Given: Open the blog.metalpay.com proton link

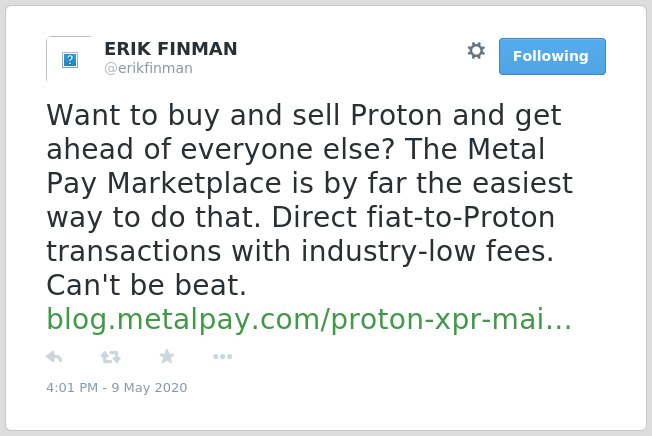Looking at the screenshot, I should (309, 319).
